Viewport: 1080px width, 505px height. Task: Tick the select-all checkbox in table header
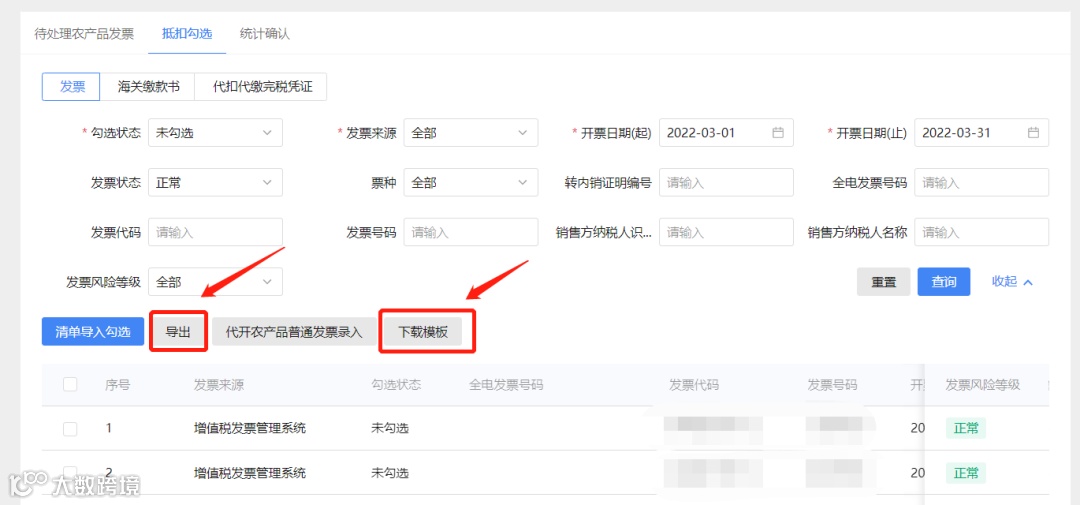70,384
